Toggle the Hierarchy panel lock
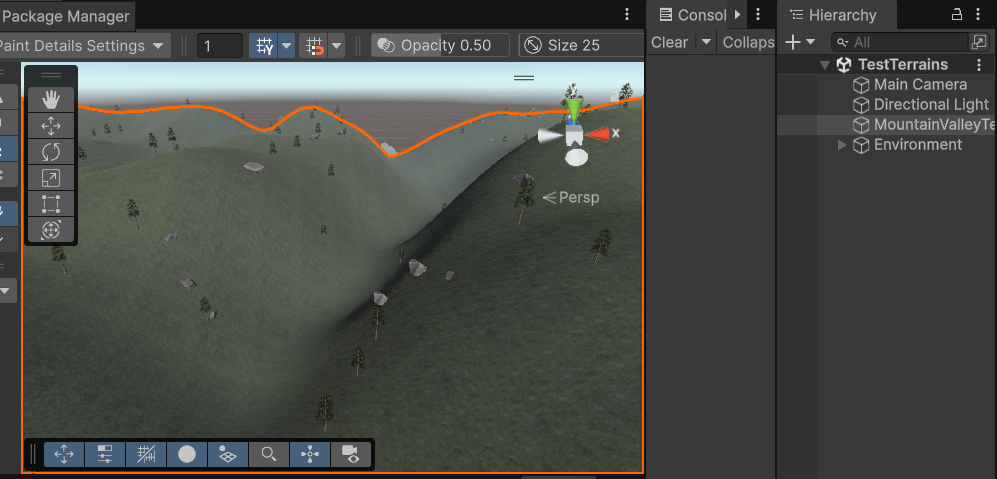This screenshot has height=479, width=997. click(956, 14)
